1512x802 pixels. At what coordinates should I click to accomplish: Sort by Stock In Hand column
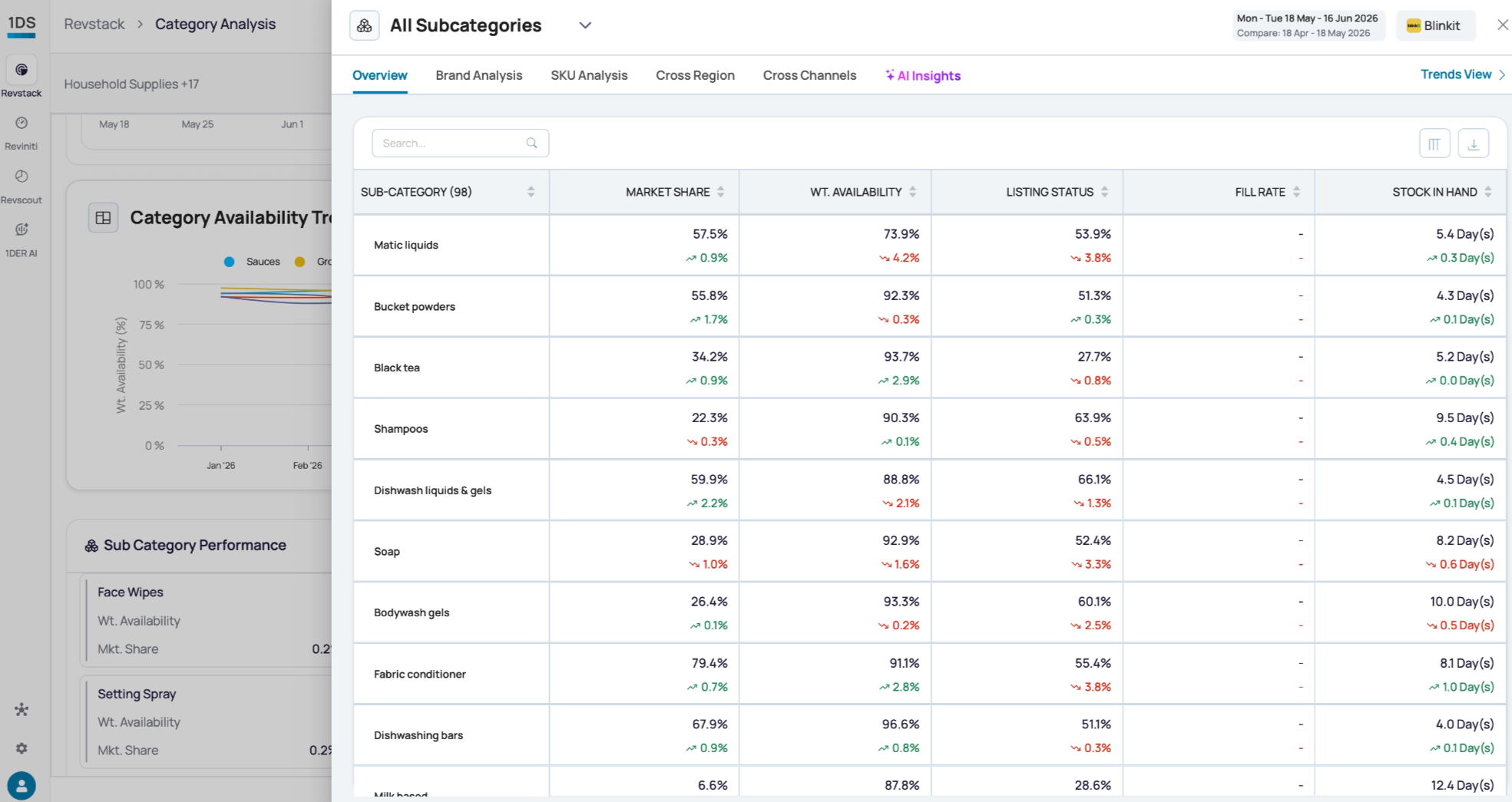pos(1487,192)
